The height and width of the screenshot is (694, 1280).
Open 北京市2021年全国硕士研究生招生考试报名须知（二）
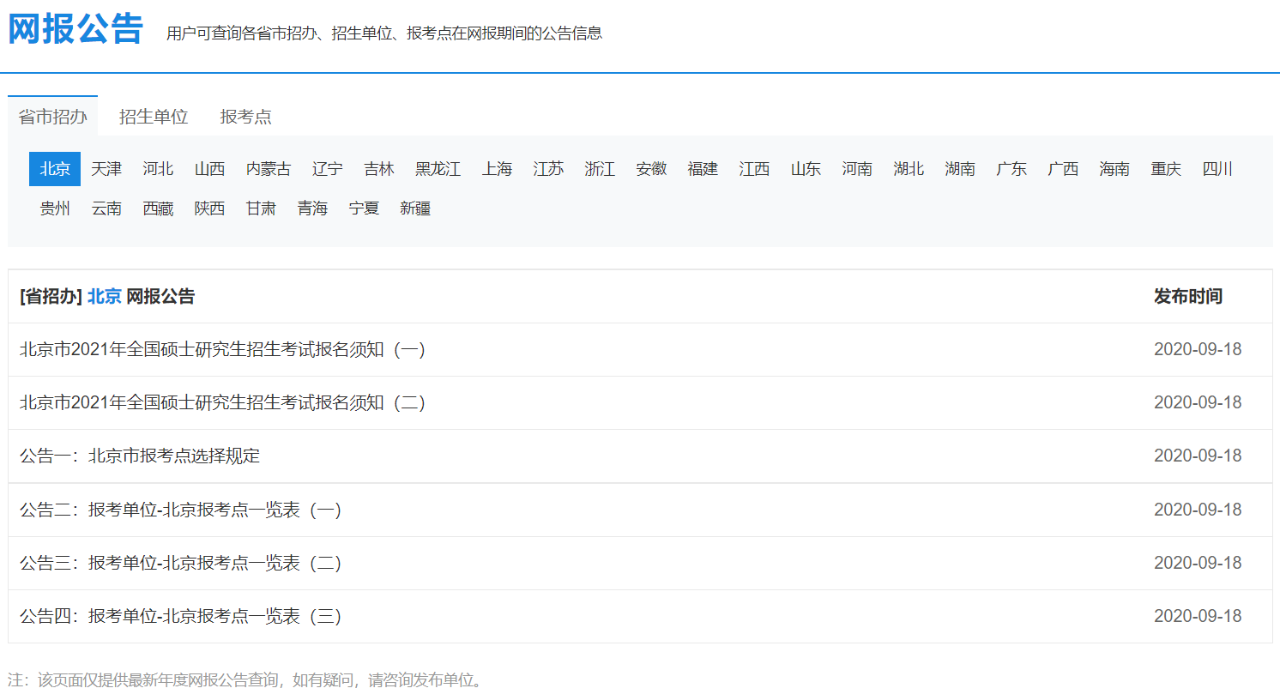pyautogui.click(x=222, y=402)
